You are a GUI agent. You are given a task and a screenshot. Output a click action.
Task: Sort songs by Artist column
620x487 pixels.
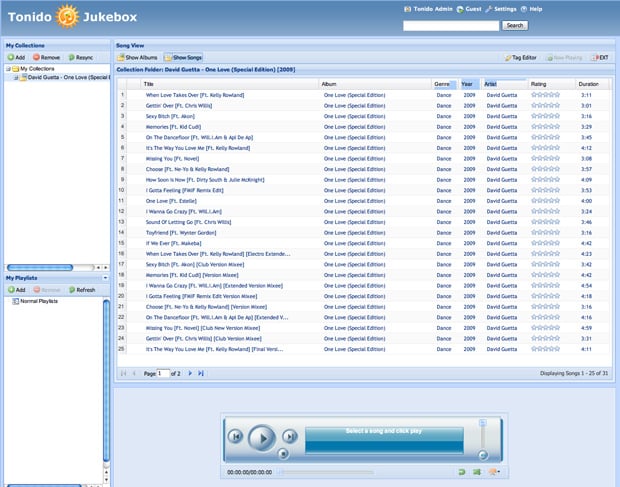[x=505, y=84]
